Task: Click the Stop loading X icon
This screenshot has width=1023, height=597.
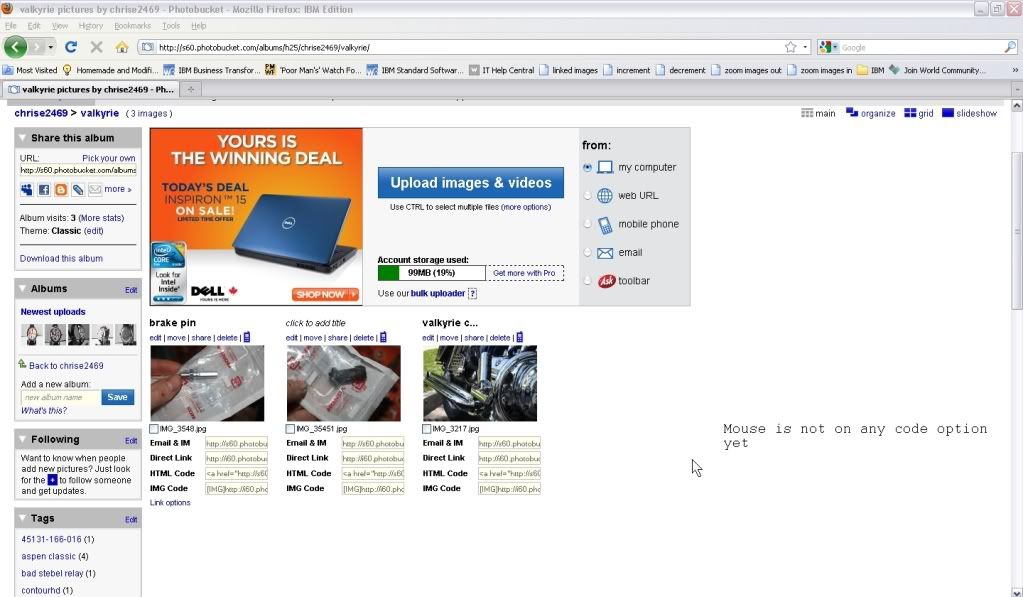Action: [x=97, y=47]
